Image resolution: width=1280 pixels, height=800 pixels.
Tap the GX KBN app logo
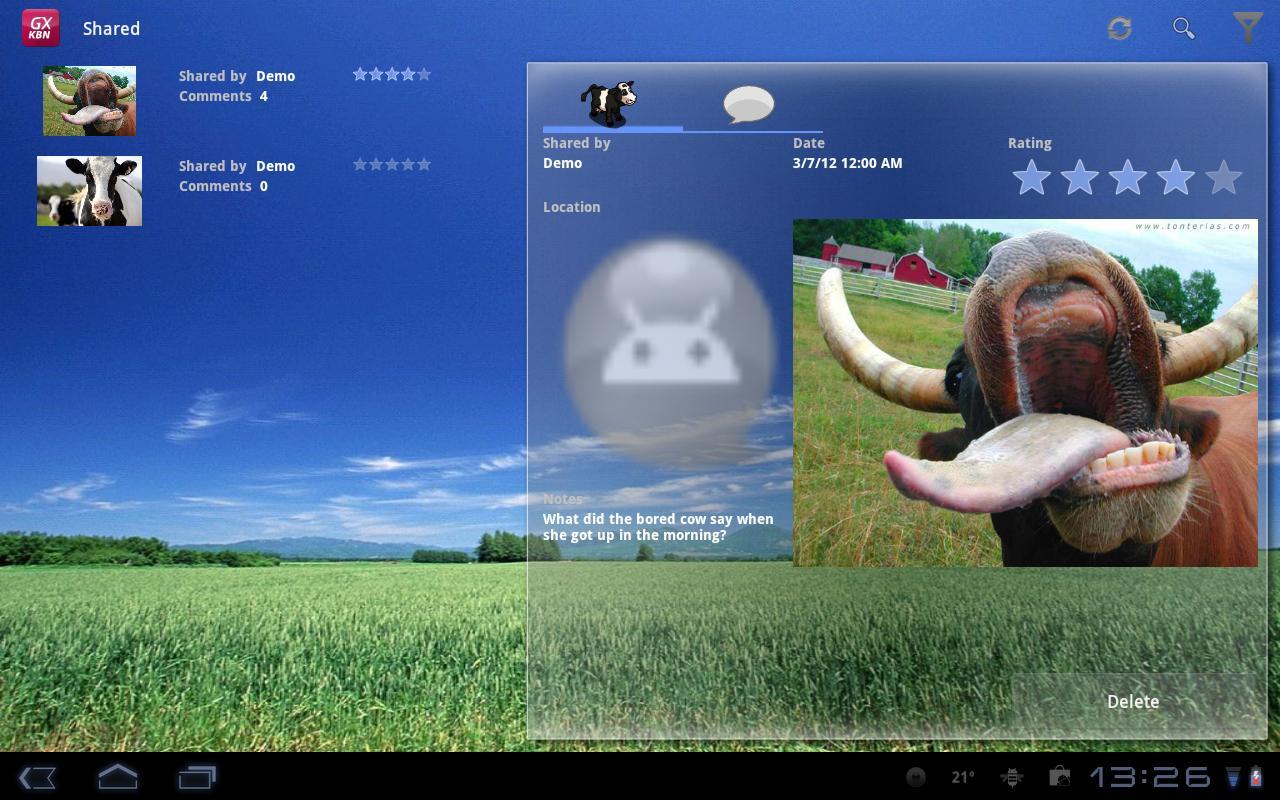pyautogui.click(x=41, y=28)
